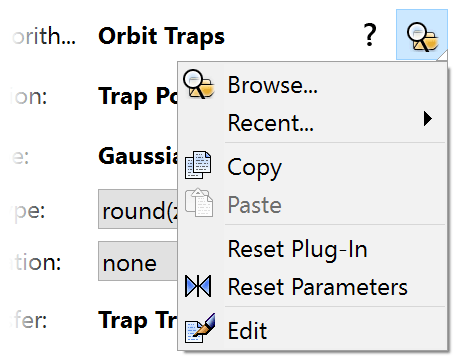
Task: Click the Trap Tr... transfer label
Action: tap(138, 320)
